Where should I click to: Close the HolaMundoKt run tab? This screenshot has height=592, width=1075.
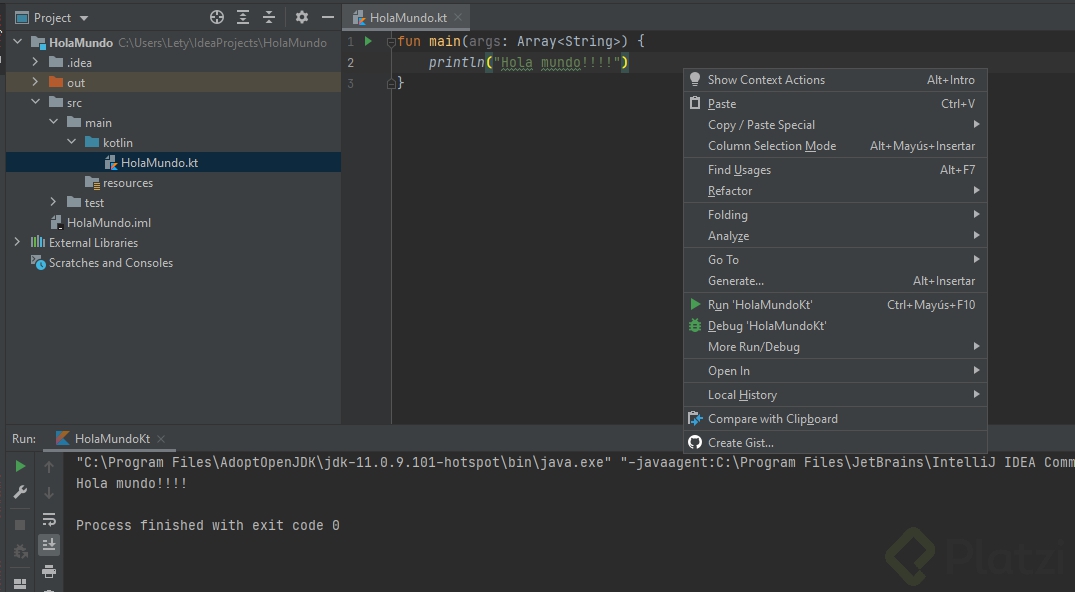[160, 439]
